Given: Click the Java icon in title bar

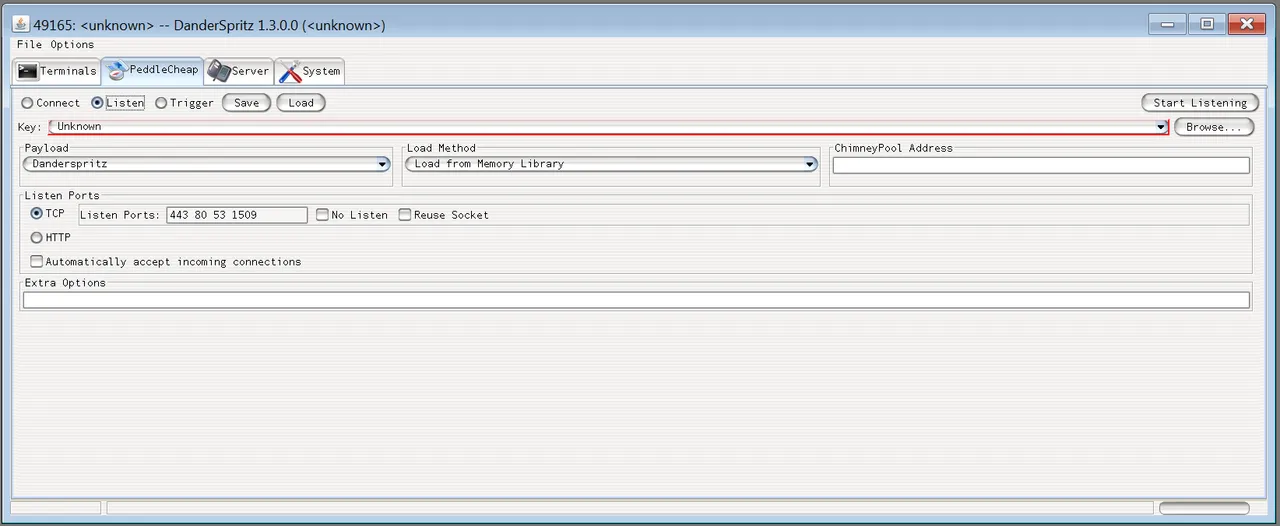Looking at the screenshot, I should click(20, 24).
